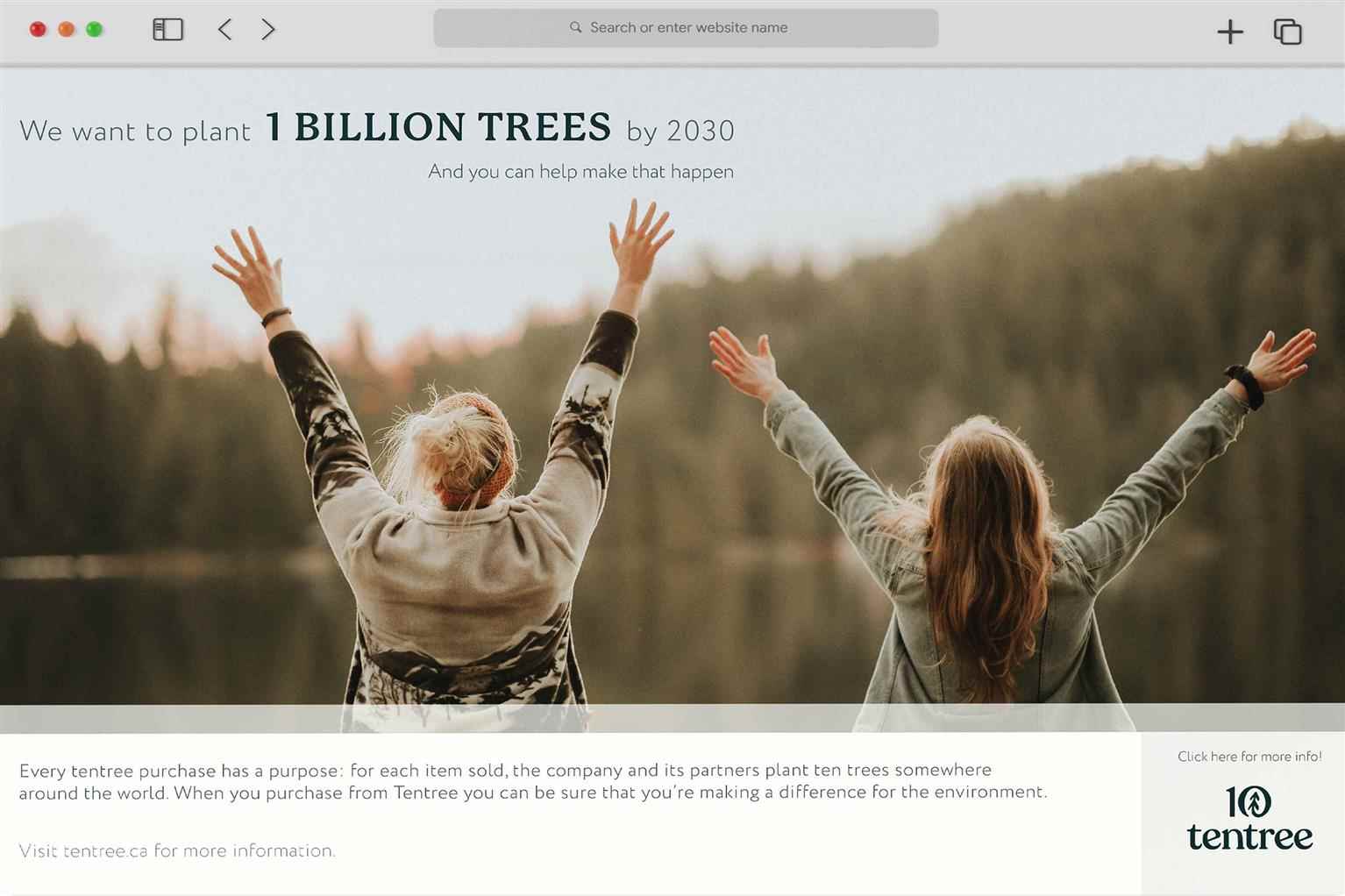Click 'And you can help make that happen'
This screenshot has width=1345, height=896.
click(x=580, y=172)
